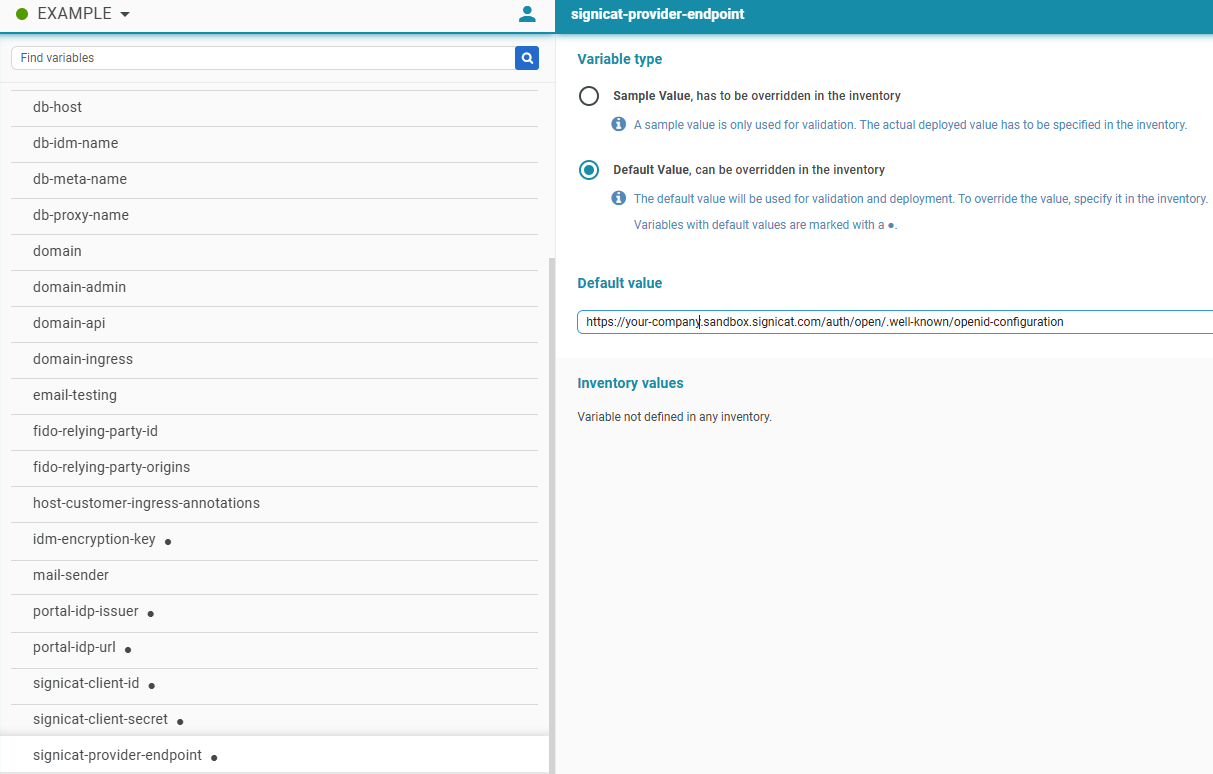
Task: Open the user account icon at top right
Action: click(x=527, y=13)
